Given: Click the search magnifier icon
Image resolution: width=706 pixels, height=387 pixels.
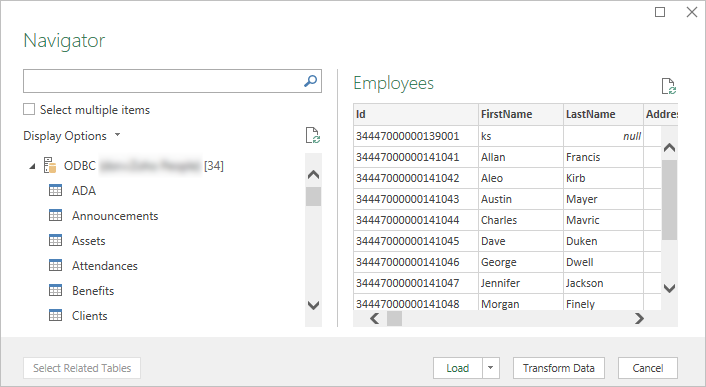Looking at the screenshot, I should click(x=310, y=81).
